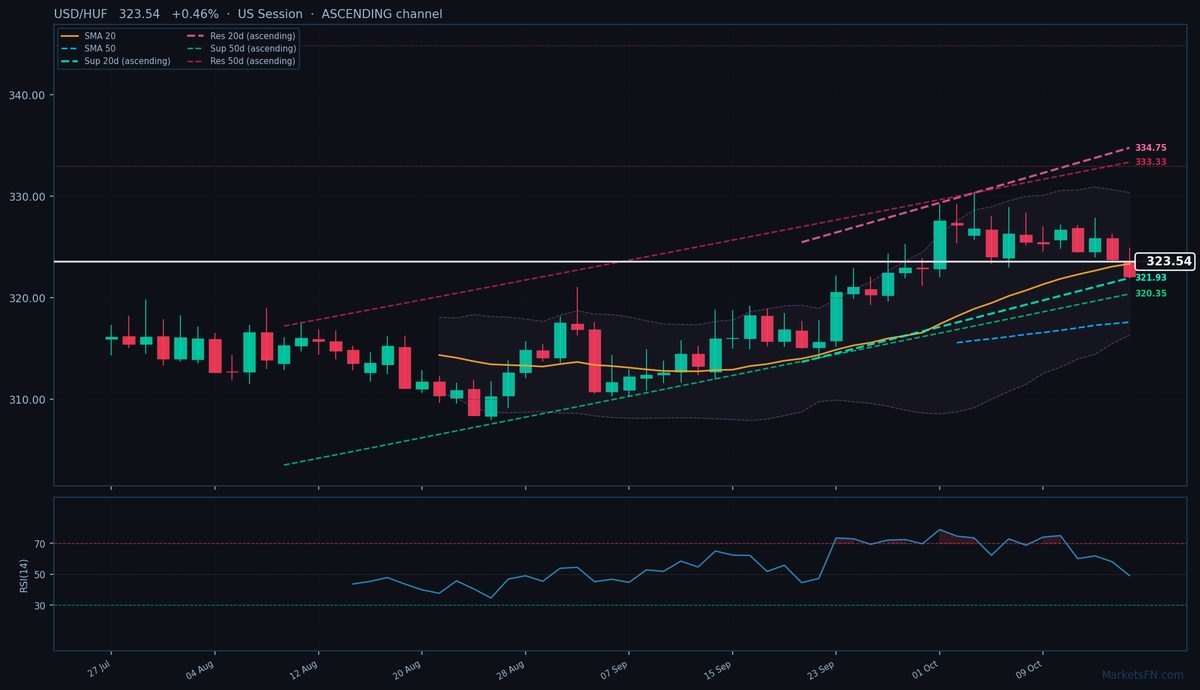
Task: Select Res 20d (ascending) in the legend
Action: pos(241,36)
